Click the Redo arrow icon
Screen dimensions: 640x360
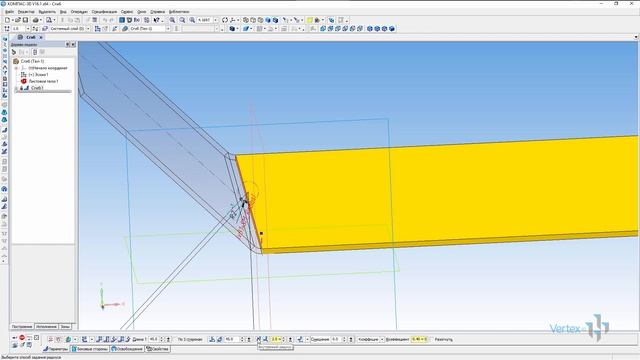[x=111, y=20]
